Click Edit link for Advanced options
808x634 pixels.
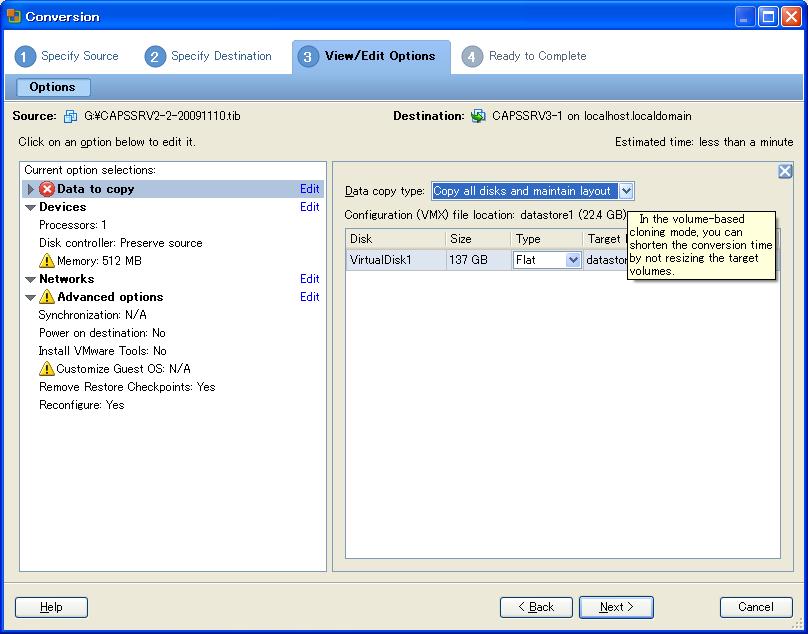point(310,297)
